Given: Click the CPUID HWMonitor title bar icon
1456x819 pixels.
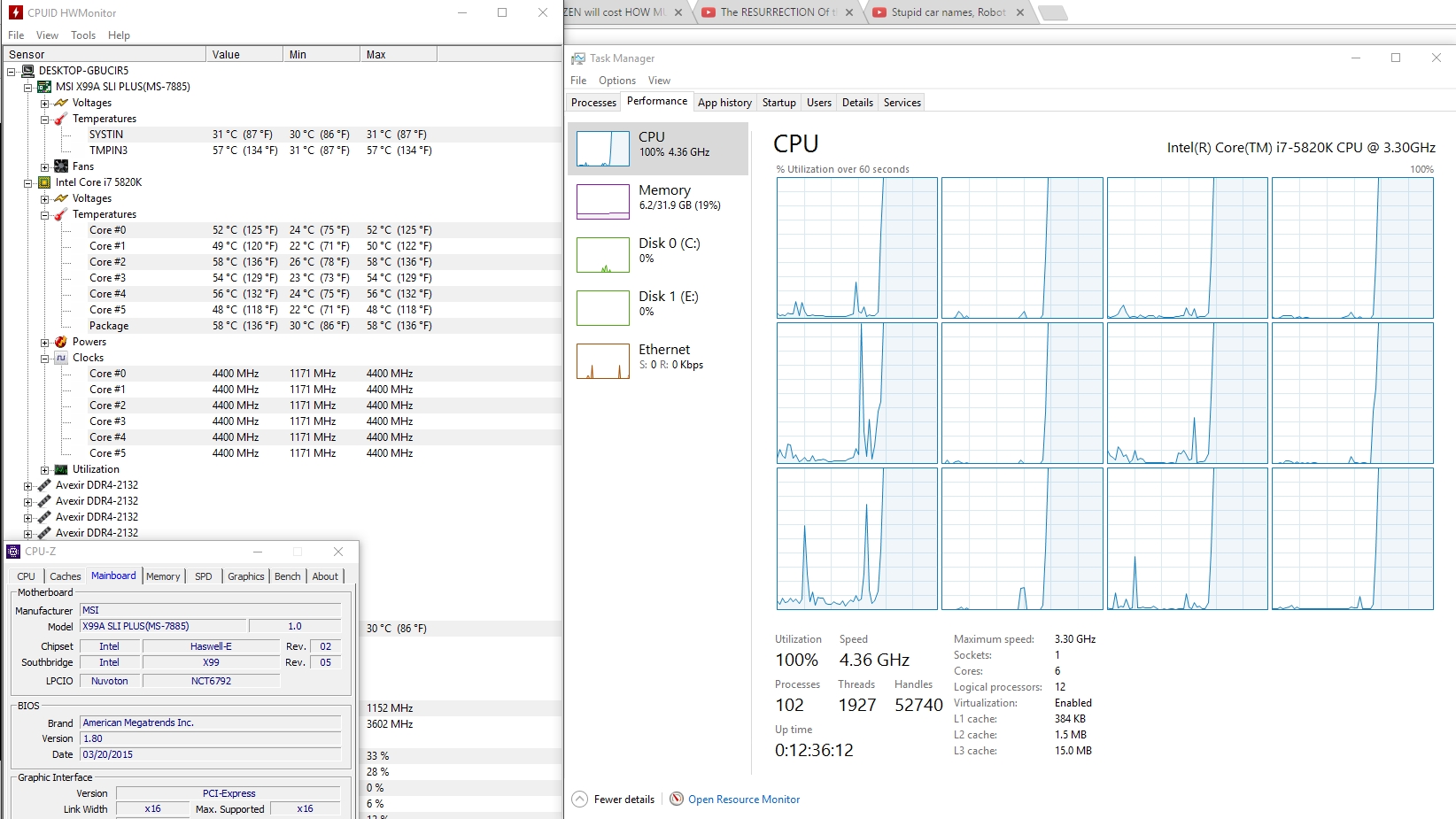Looking at the screenshot, I should click(15, 12).
